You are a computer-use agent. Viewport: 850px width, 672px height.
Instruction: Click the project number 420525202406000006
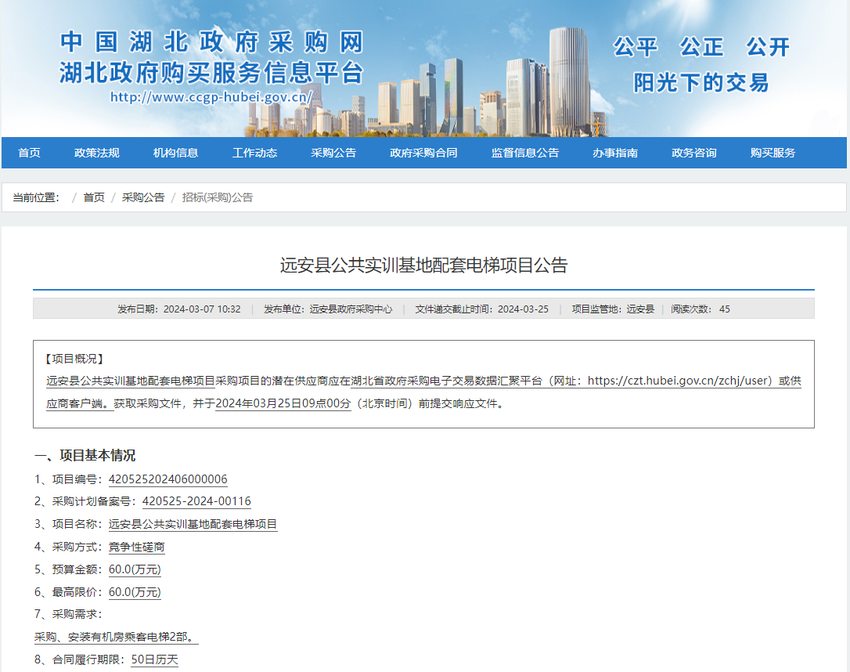click(168, 480)
